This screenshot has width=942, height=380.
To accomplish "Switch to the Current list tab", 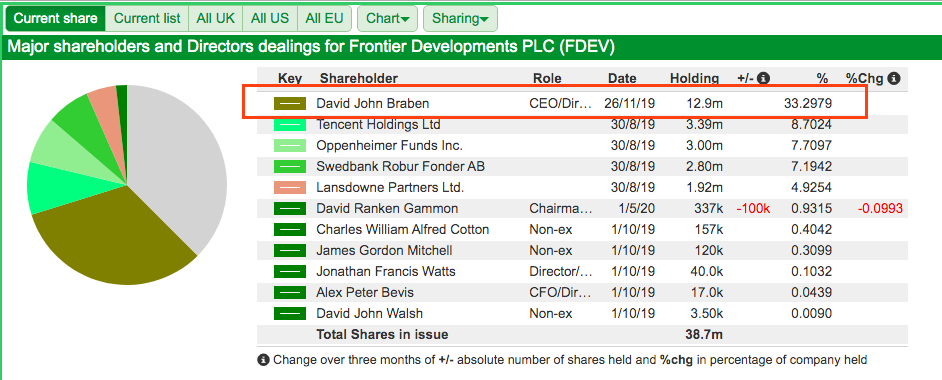I will [147, 19].
